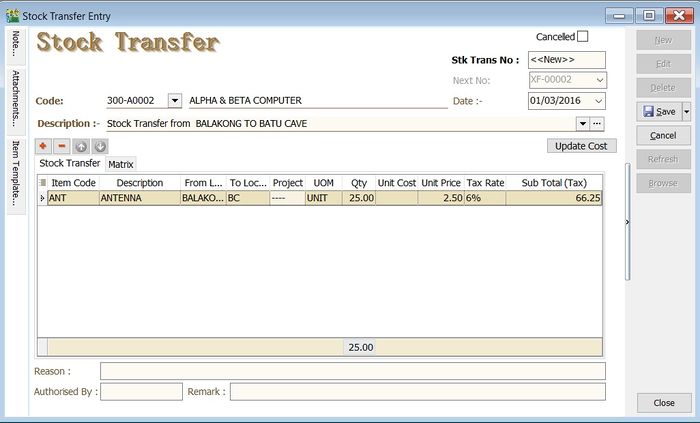Click the ANT row indicator arrow
The width and height of the screenshot is (700, 423).
coord(42,199)
